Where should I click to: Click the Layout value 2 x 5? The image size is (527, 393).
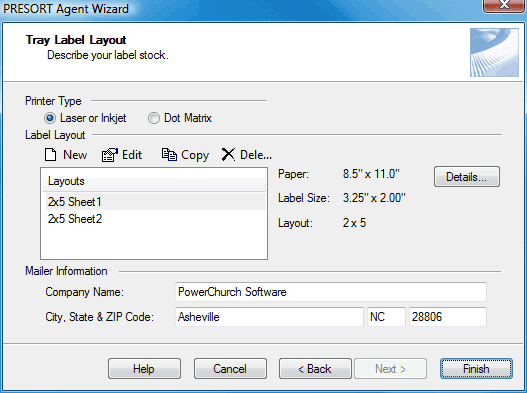(x=354, y=223)
